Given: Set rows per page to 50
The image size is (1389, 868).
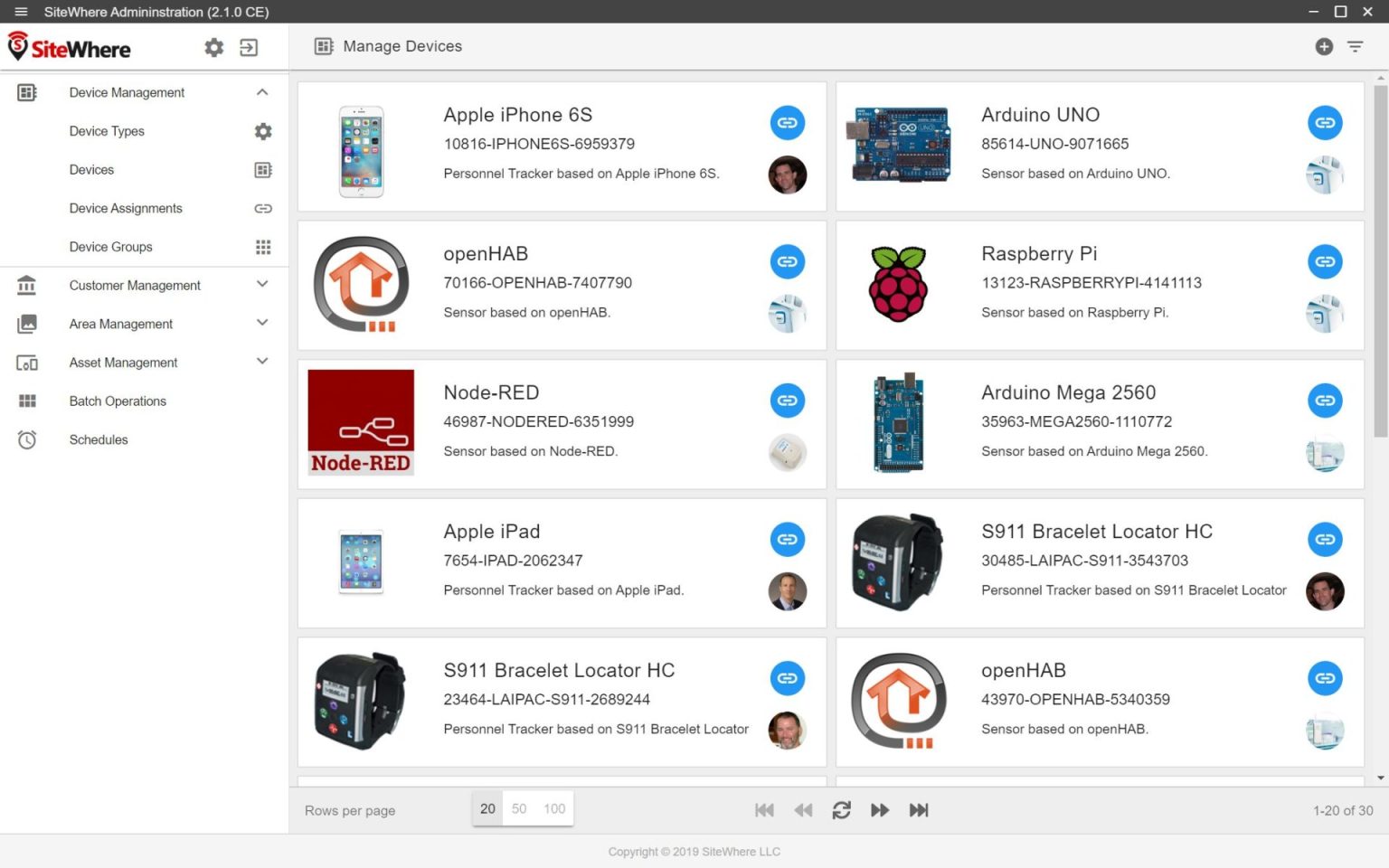Looking at the screenshot, I should tap(519, 809).
